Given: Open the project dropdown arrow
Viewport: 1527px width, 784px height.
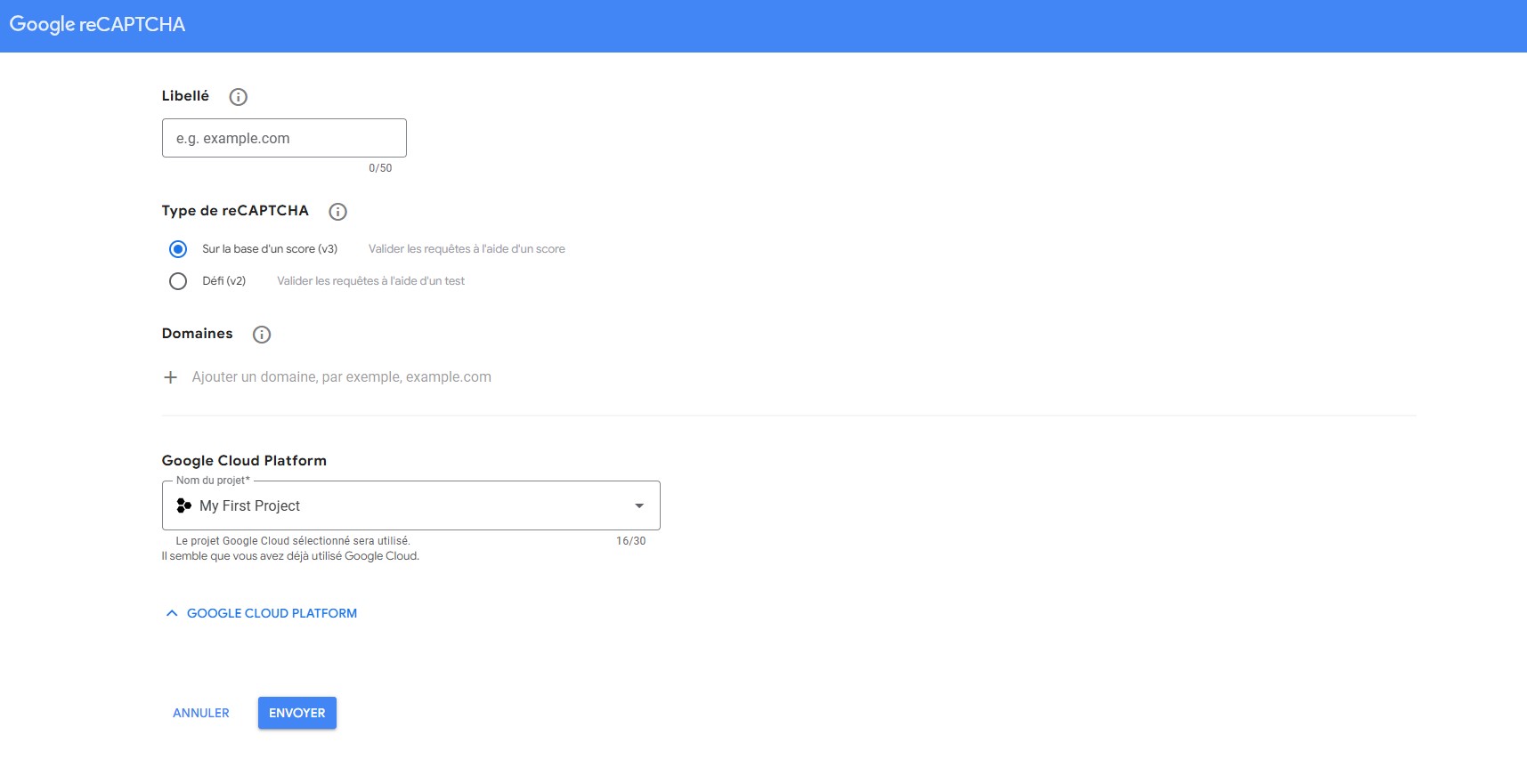Looking at the screenshot, I should [638, 505].
